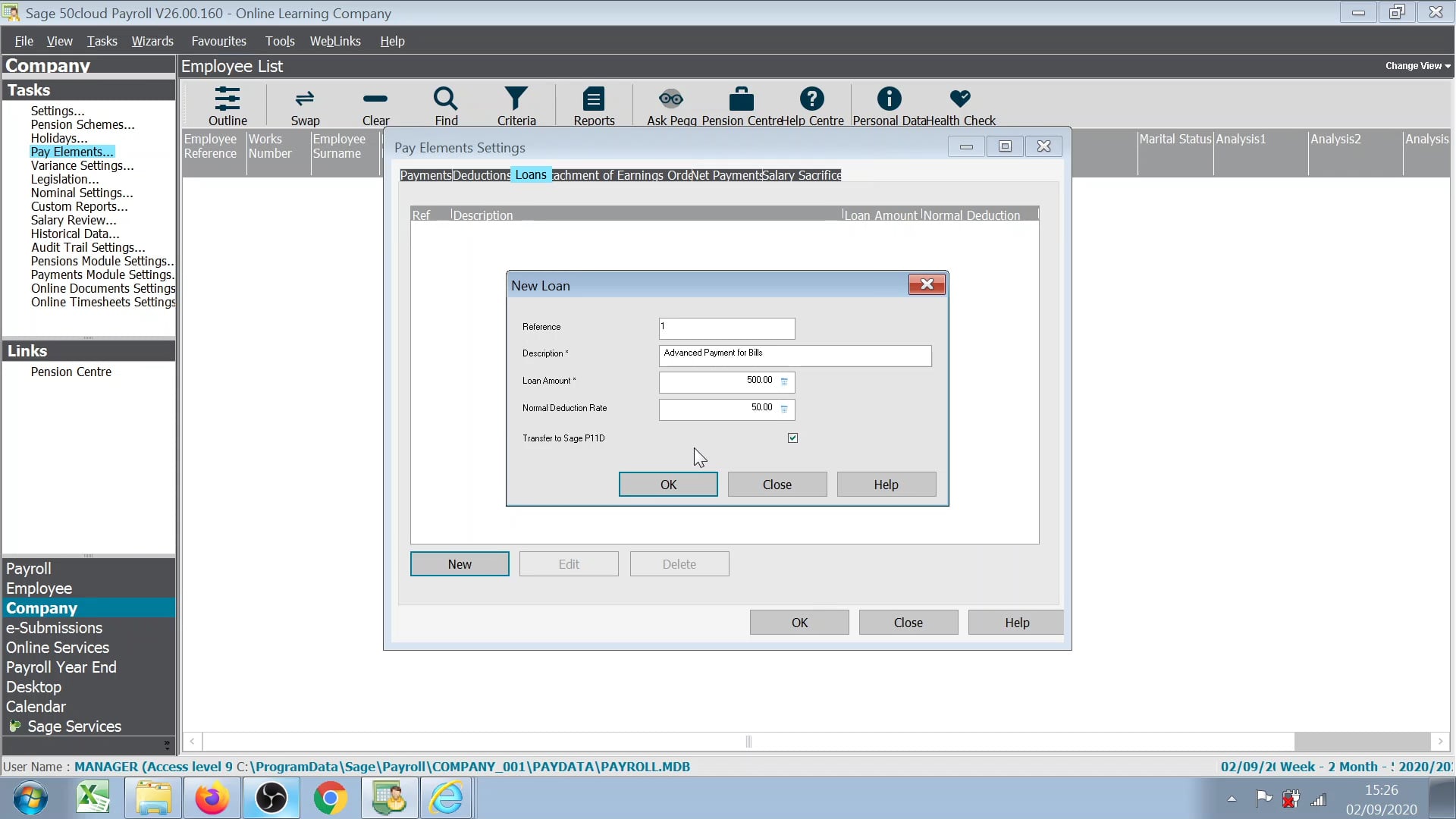Select e-Submissions in the navigation pane
The height and width of the screenshot is (819, 1456).
click(x=54, y=628)
